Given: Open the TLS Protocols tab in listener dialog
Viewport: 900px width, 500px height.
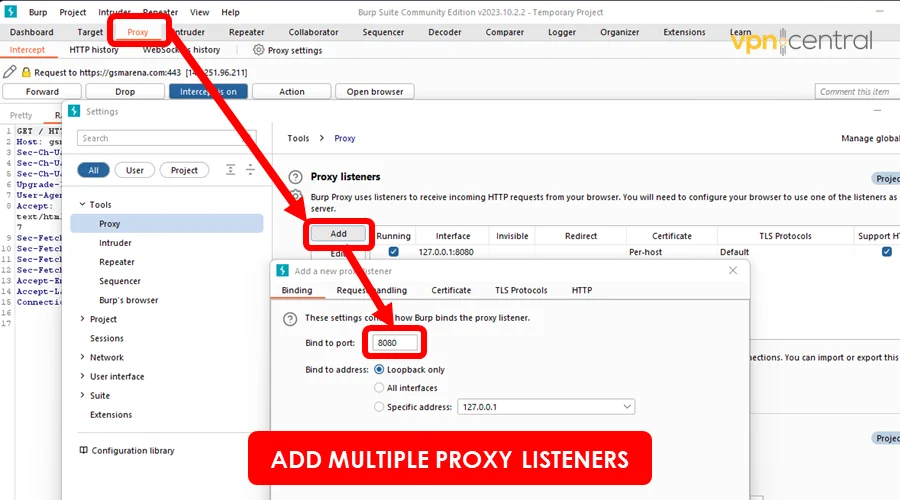Looking at the screenshot, I should click(x=521, y=290).
